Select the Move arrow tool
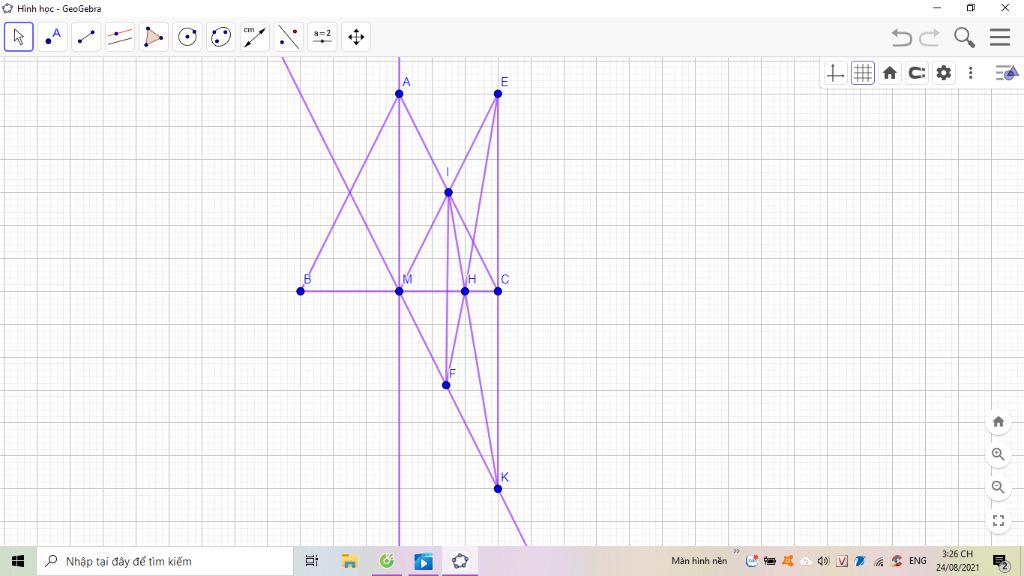 pyautogui.click(x=18, y=37)
